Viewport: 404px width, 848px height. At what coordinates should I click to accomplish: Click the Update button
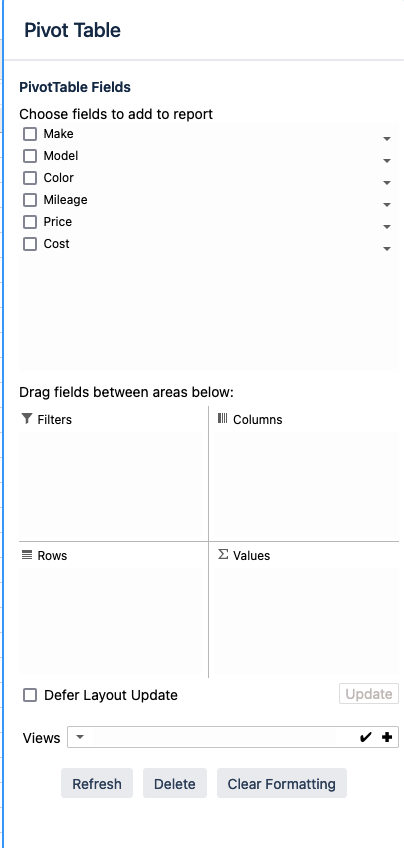click(x=369, y=694)
